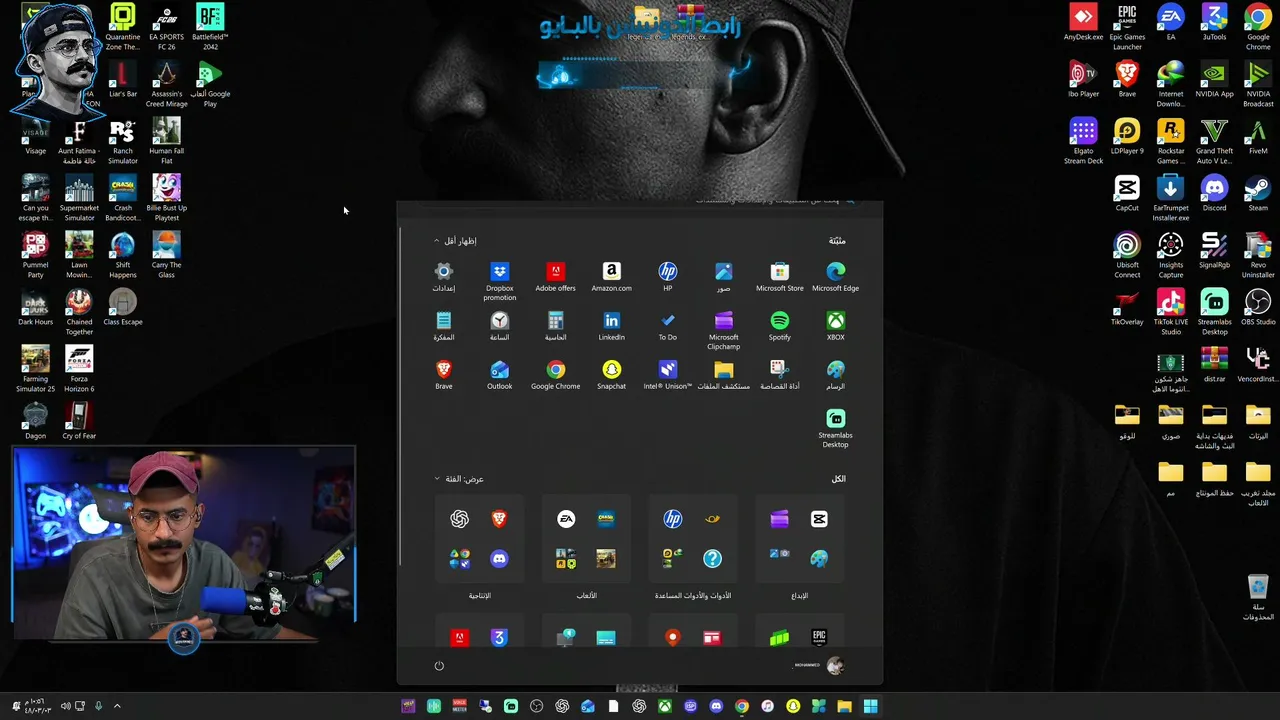Select the Battlefield 2042 desktop shortcut
1280x720 pixels.
click(x=210, y=27)
